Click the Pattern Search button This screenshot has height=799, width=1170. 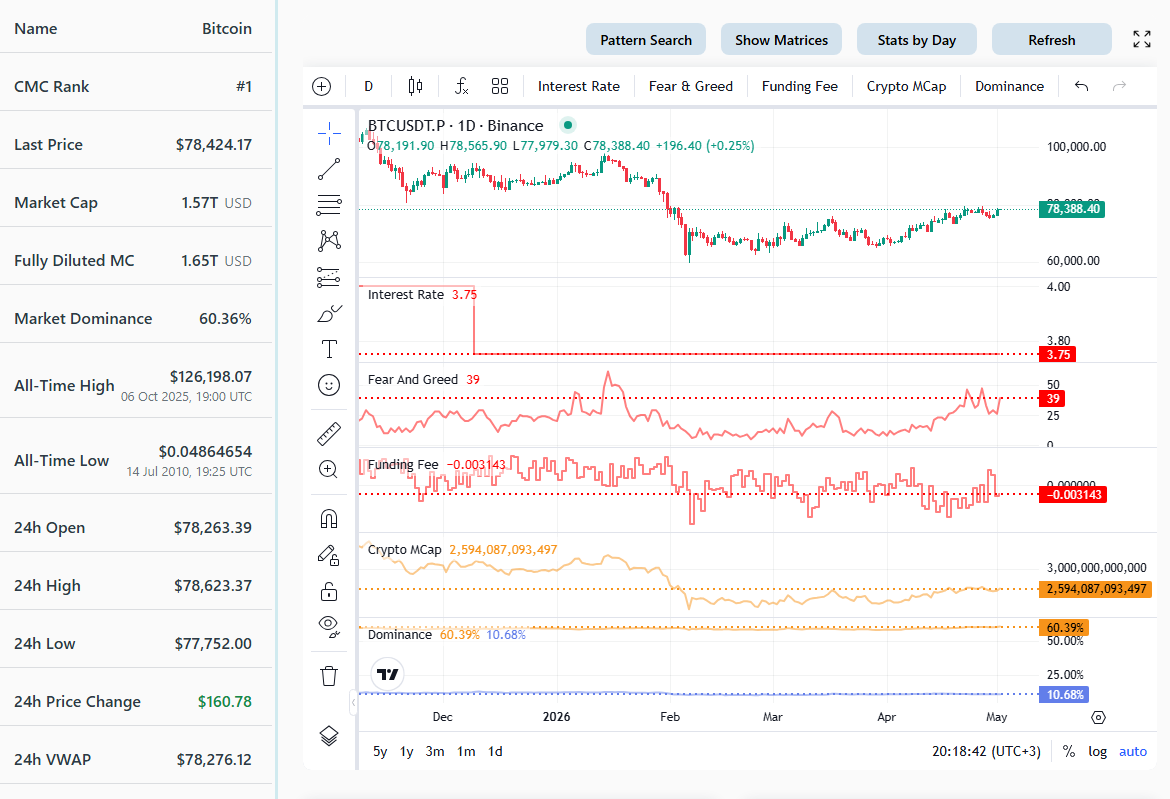coord(646,40)
